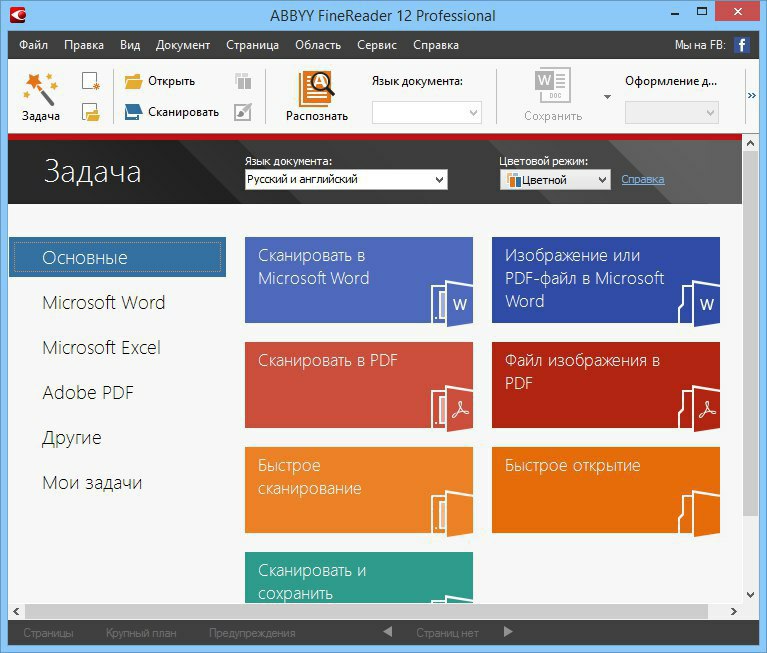Expand toolbar overflow double chevron

click(x=752, y=95)
